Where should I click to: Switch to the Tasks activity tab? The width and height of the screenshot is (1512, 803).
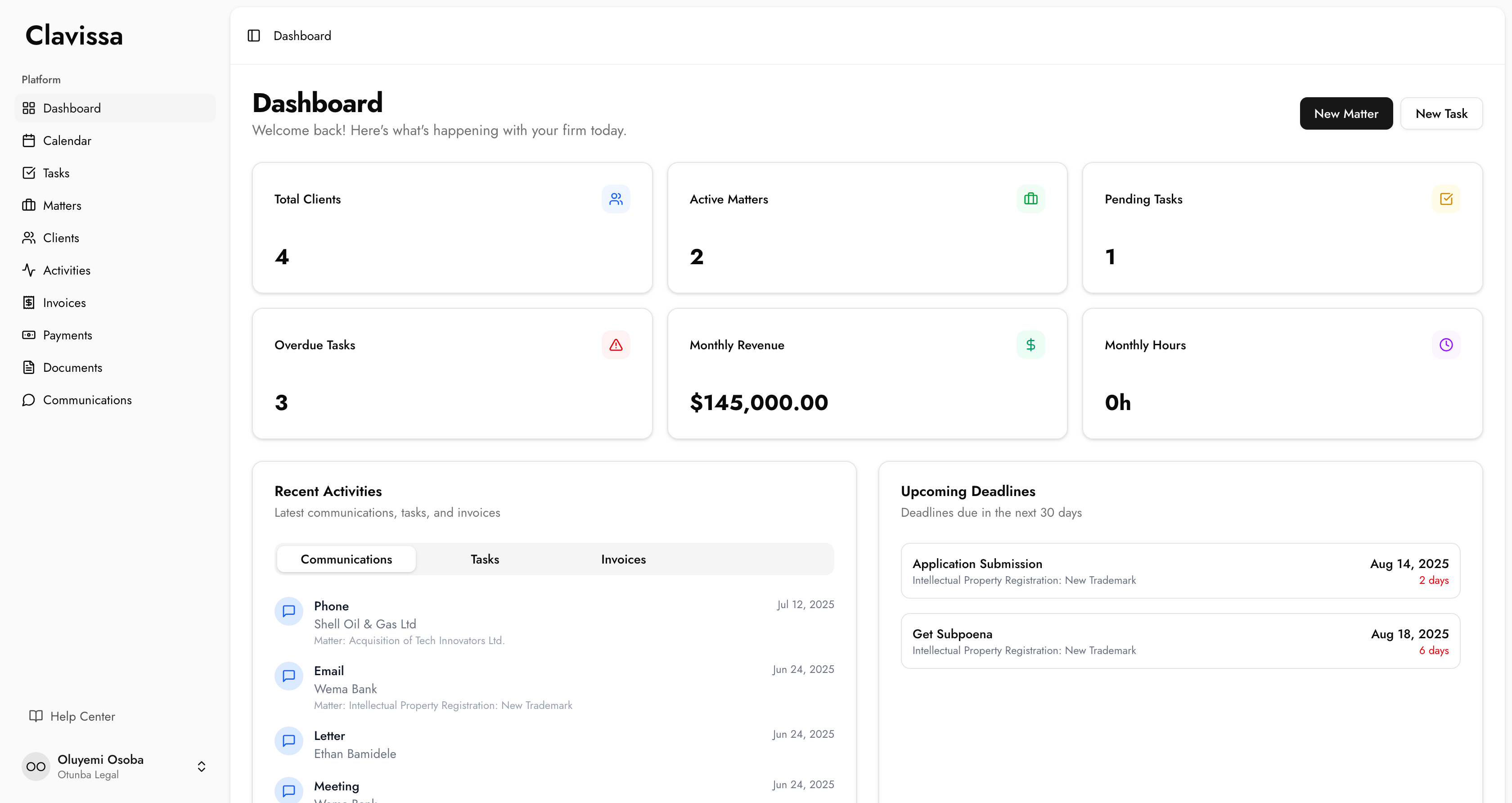coord(485,559)
